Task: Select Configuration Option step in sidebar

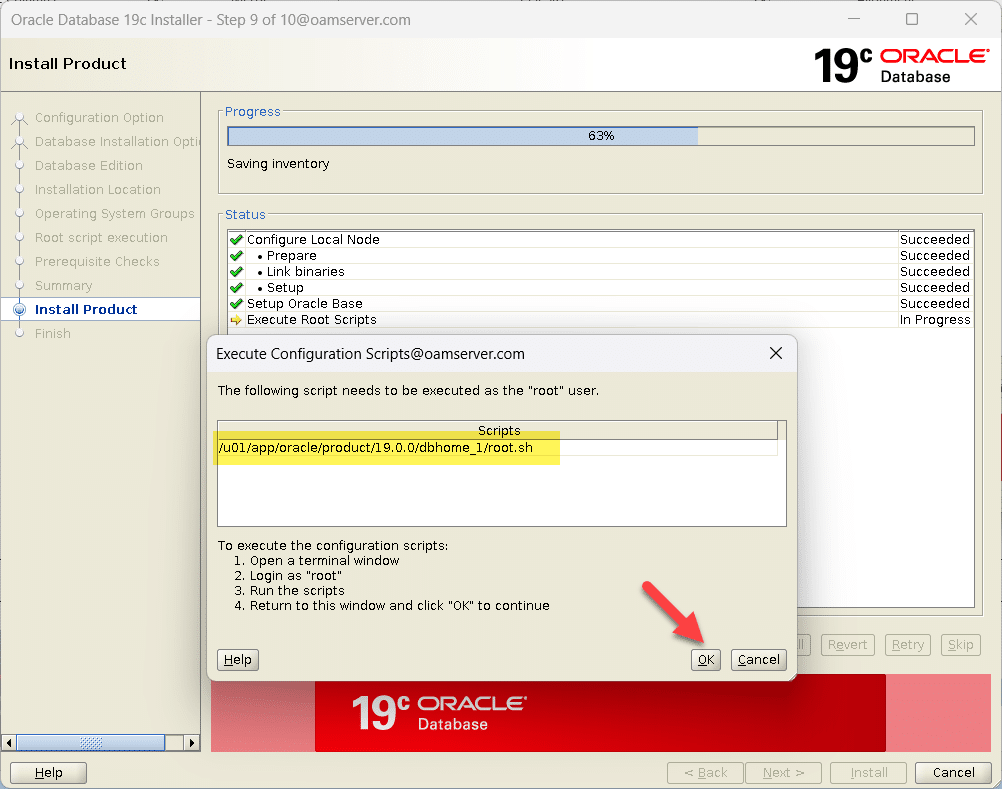Action: 99,118
